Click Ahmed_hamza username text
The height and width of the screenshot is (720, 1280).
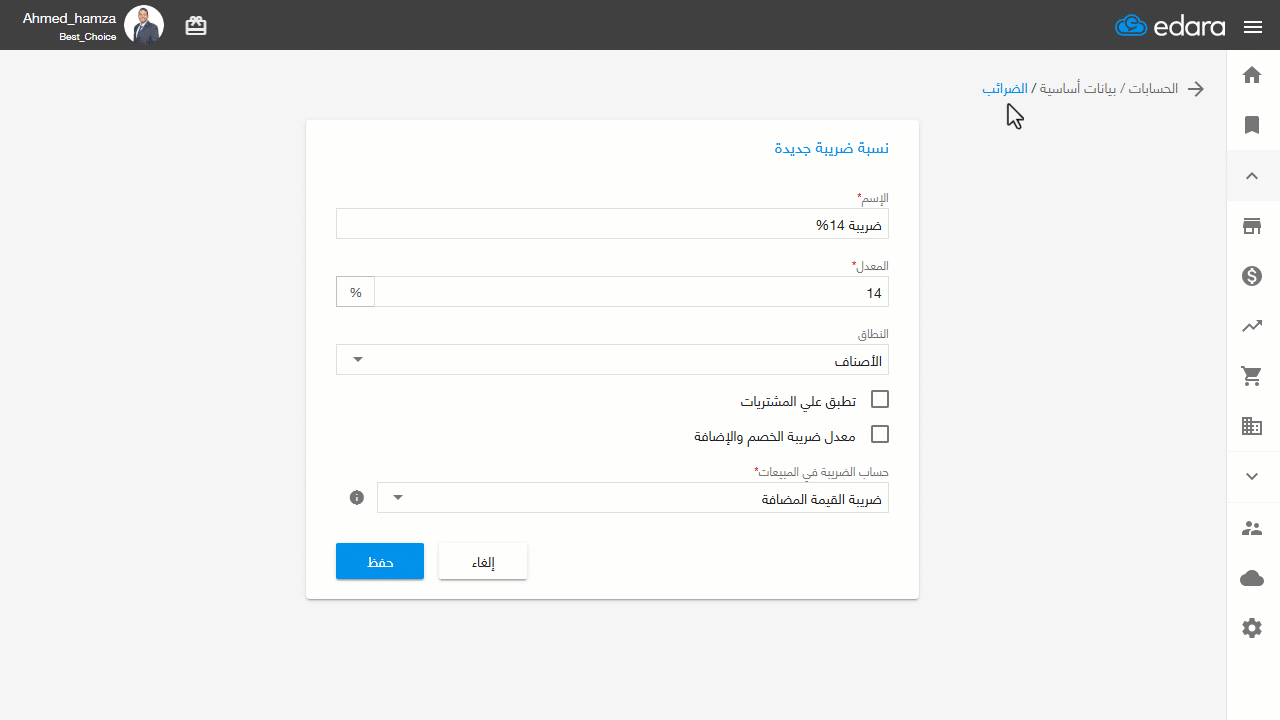pos(69,18)
